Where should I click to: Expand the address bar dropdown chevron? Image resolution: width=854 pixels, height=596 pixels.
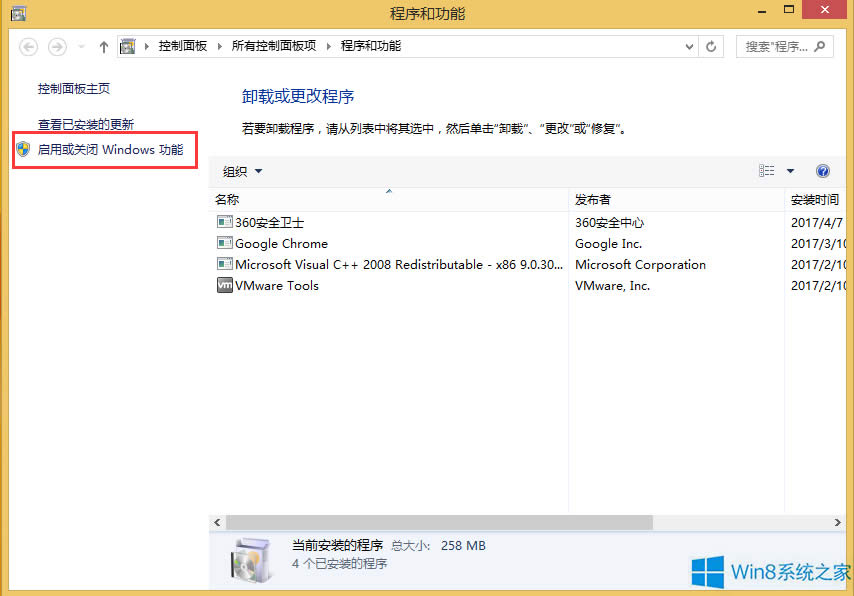click(692, 46)
